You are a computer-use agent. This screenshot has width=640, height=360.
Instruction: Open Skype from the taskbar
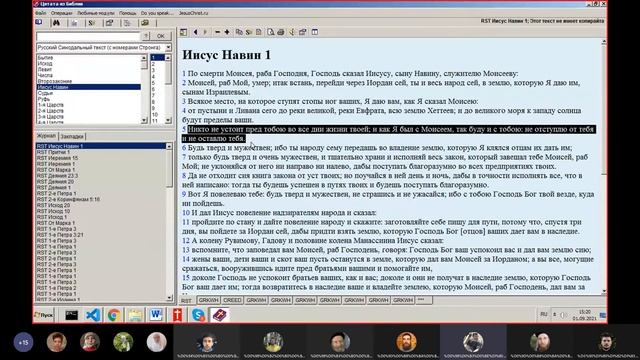pos(198,315)
